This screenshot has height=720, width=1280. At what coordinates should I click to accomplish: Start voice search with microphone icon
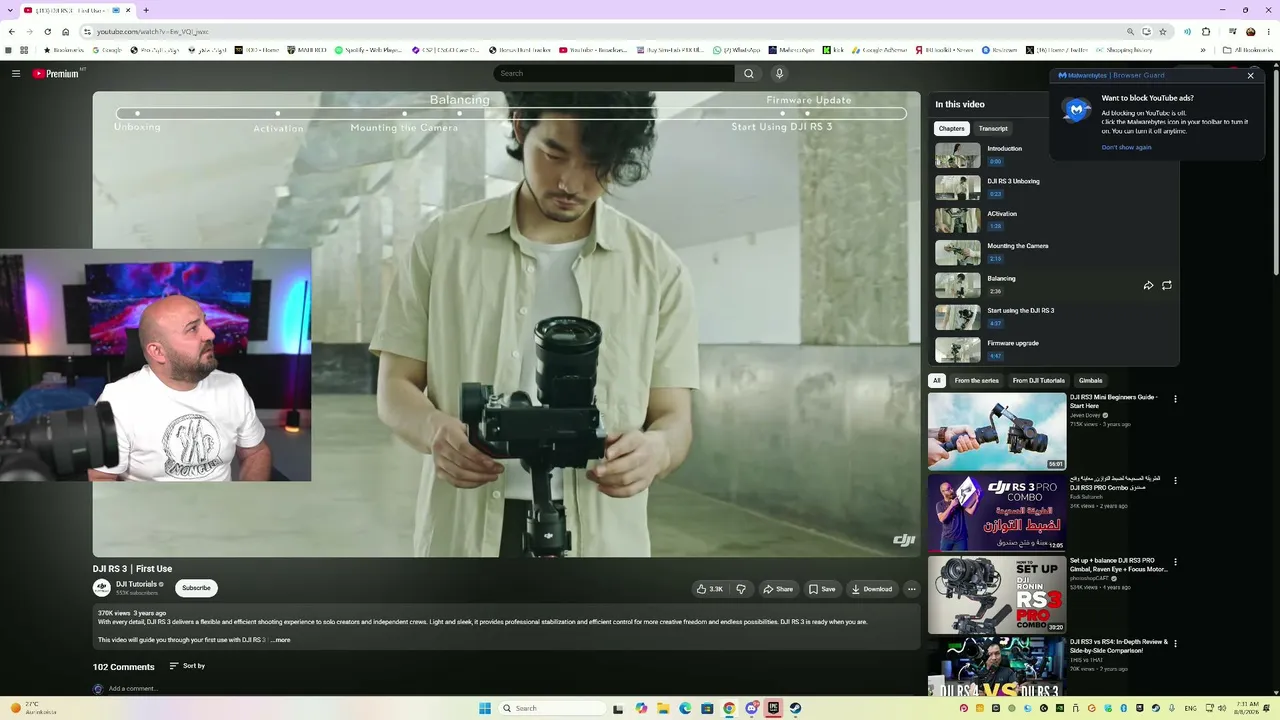[x=779, y=73]
